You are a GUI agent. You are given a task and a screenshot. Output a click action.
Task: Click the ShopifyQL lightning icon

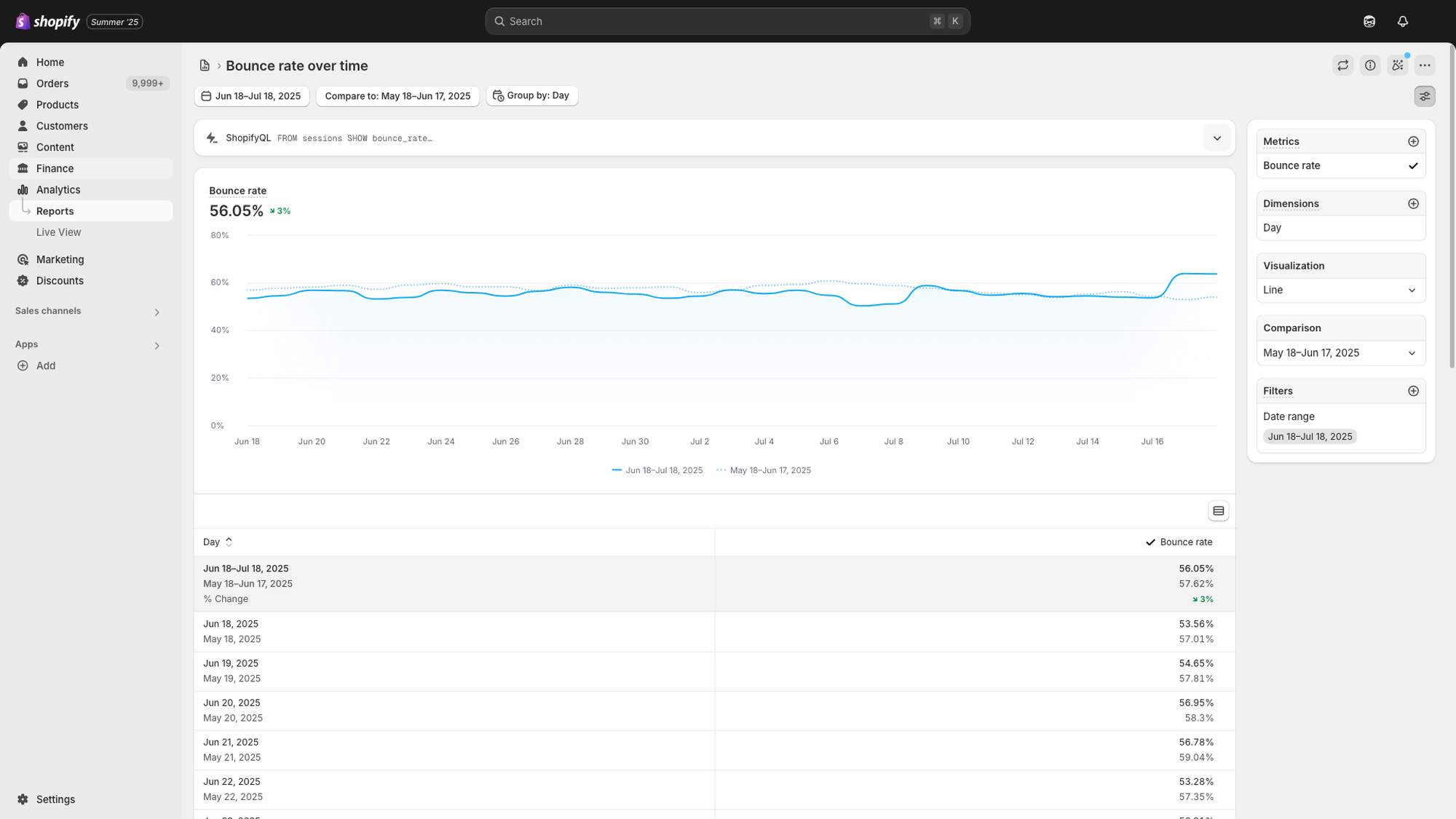click(x=212, y=138)
